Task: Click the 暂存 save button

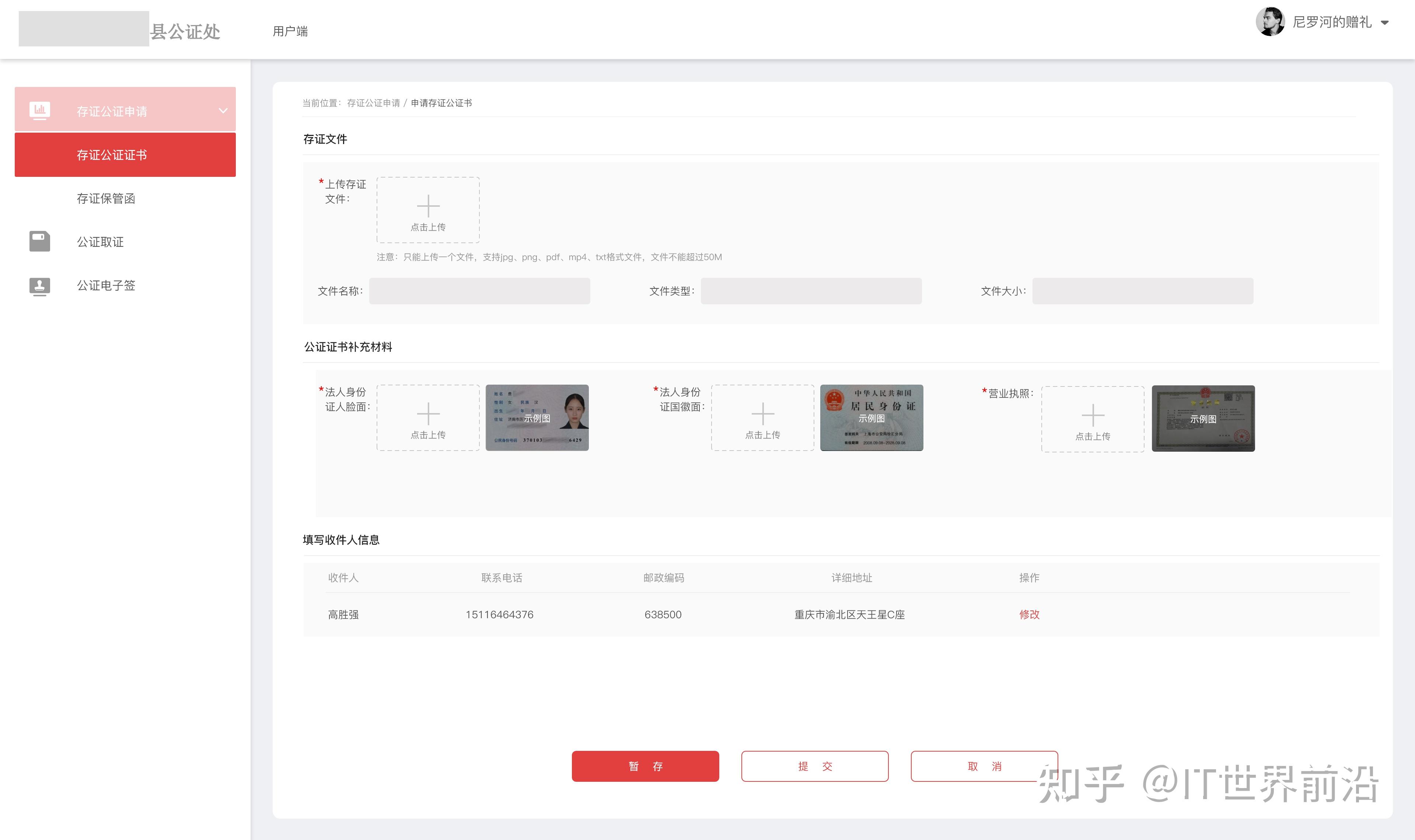Action: pyautogui.click(x=645, y=766)
